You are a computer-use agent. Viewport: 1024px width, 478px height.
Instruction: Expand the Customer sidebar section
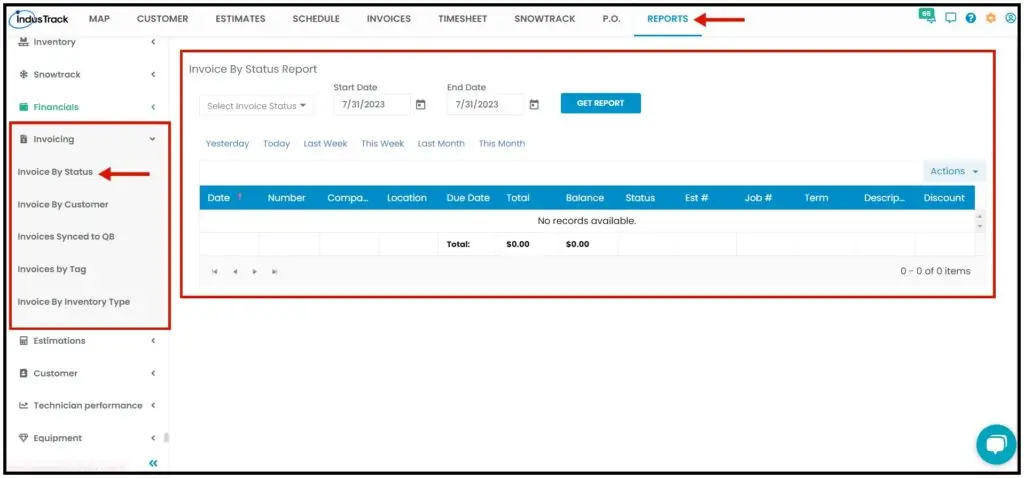coord(86,374)
